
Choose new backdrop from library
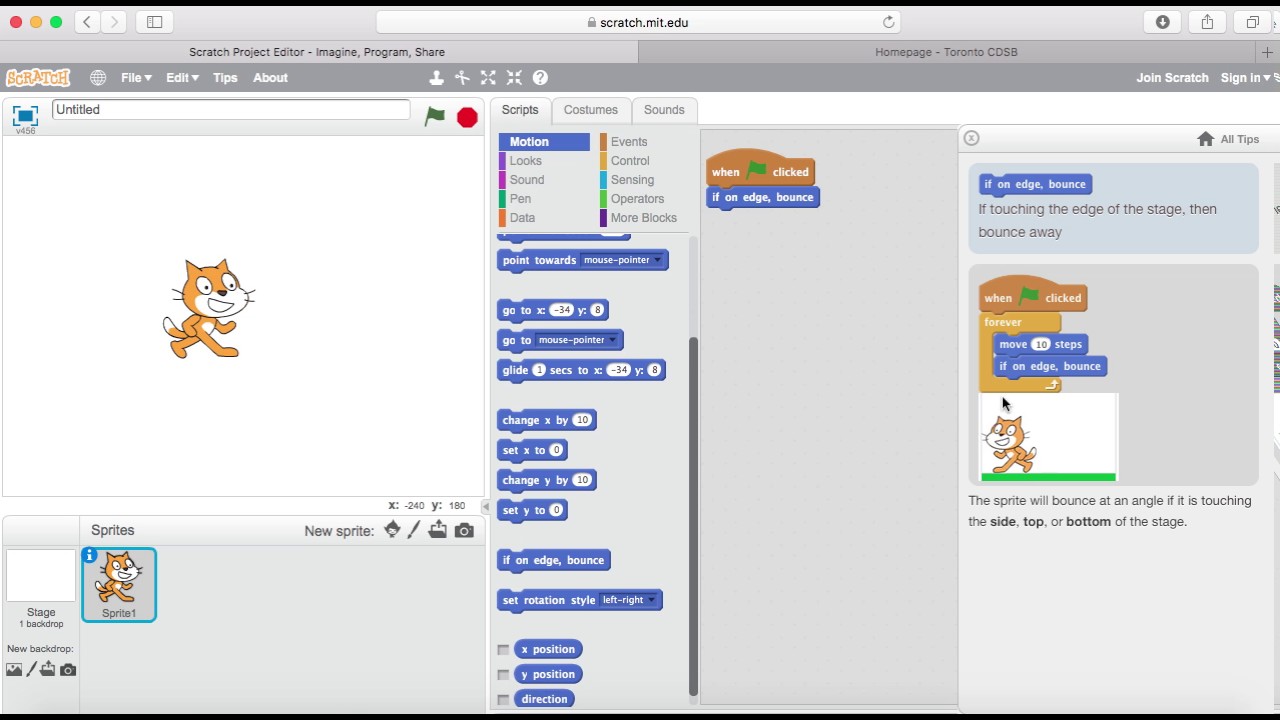pyautogui.click(x=14, y=669)
